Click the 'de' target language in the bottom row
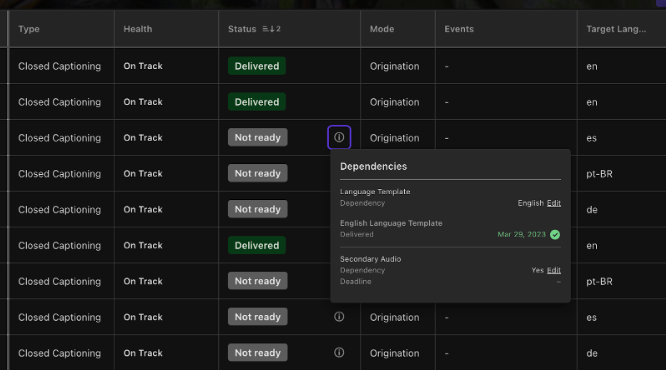 coord(592,353)
